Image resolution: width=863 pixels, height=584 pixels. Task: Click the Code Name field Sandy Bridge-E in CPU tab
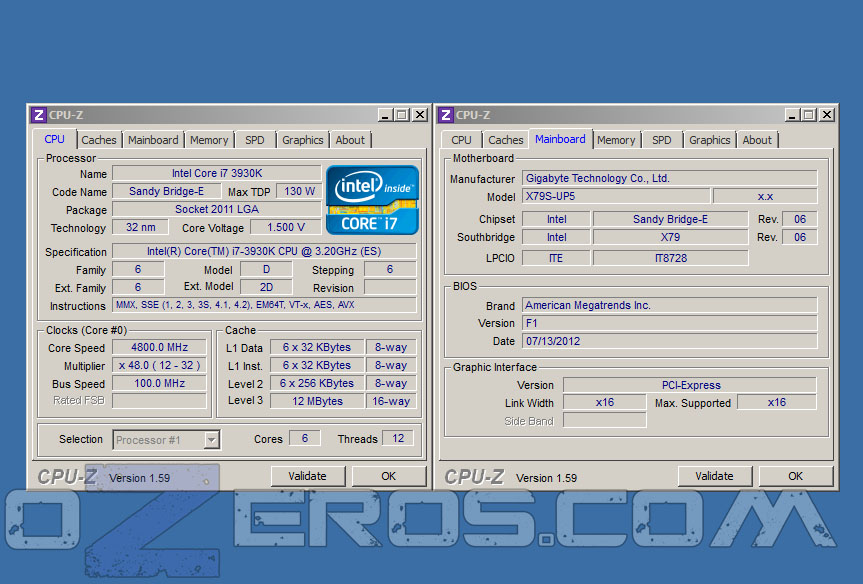[166, 191]
